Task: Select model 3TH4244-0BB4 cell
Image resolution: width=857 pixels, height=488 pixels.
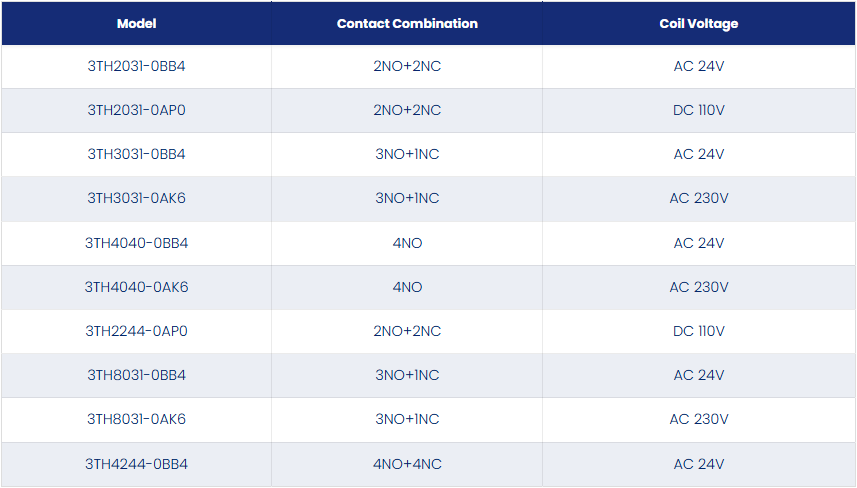Action: coord(137,464)
